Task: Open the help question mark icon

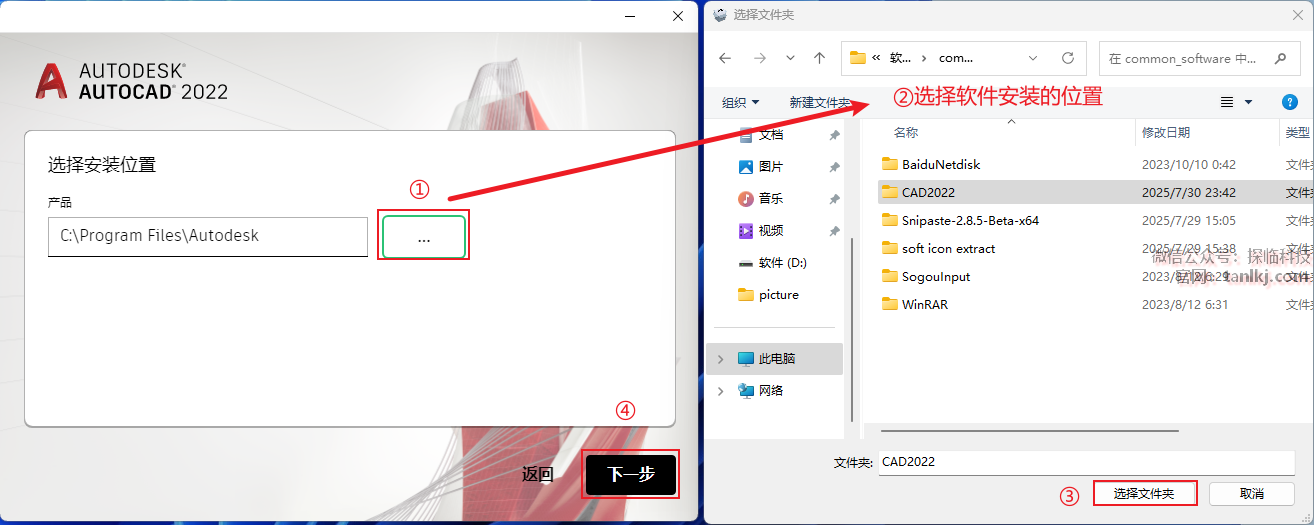Action: [x=1289, y=102]
